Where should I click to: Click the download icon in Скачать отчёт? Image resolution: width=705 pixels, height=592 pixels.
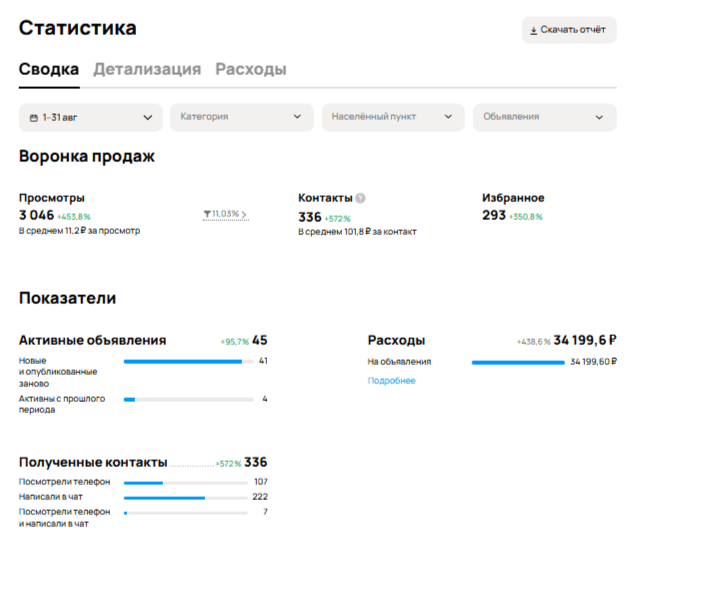click(x=534, y=31)
